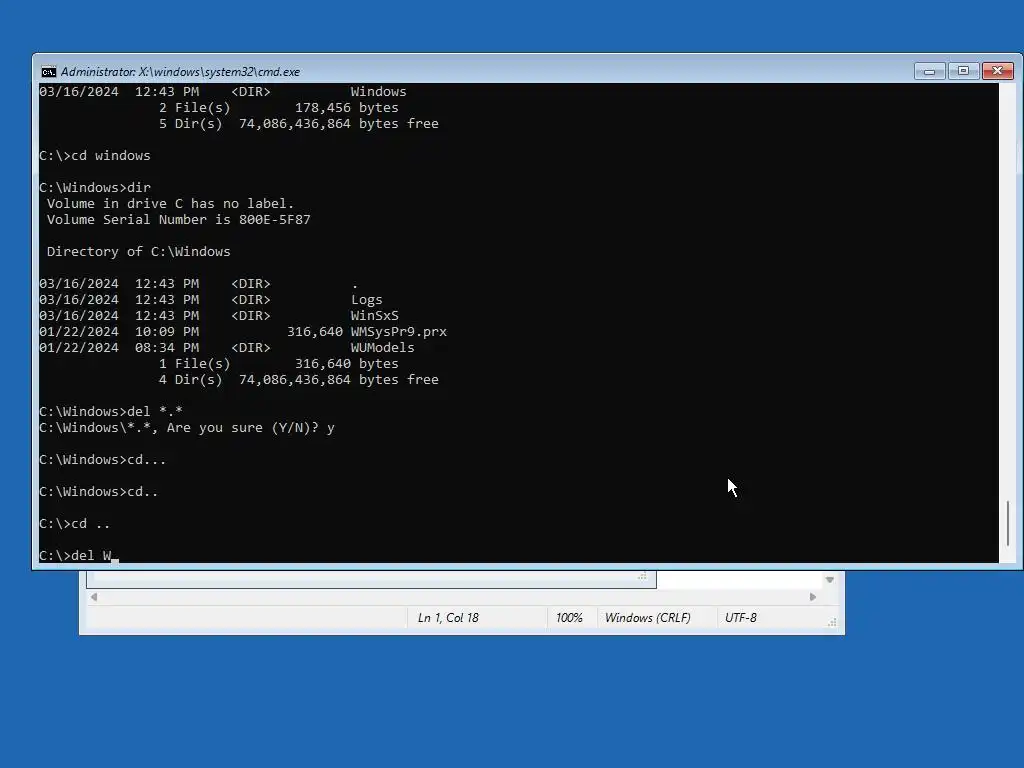Click the cmd.exe icon in the title bar

click(48, 72)
